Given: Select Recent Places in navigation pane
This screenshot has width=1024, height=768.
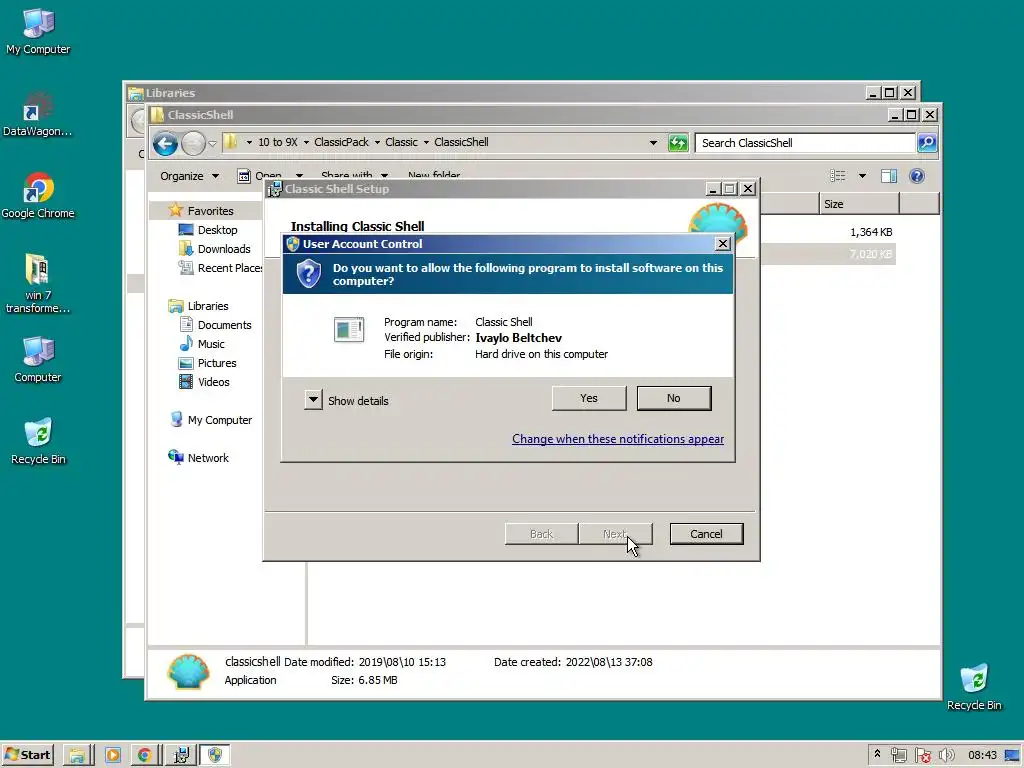Looking at the screenshot, I should (221, 268).
